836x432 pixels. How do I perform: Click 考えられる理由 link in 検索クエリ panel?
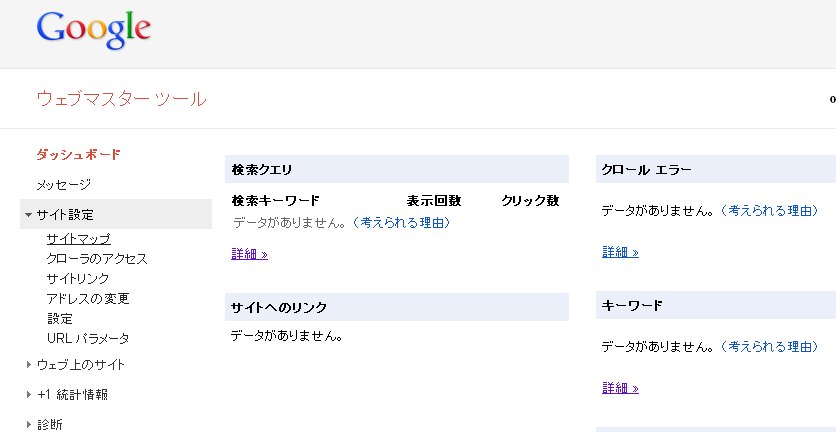pos(402,222)
